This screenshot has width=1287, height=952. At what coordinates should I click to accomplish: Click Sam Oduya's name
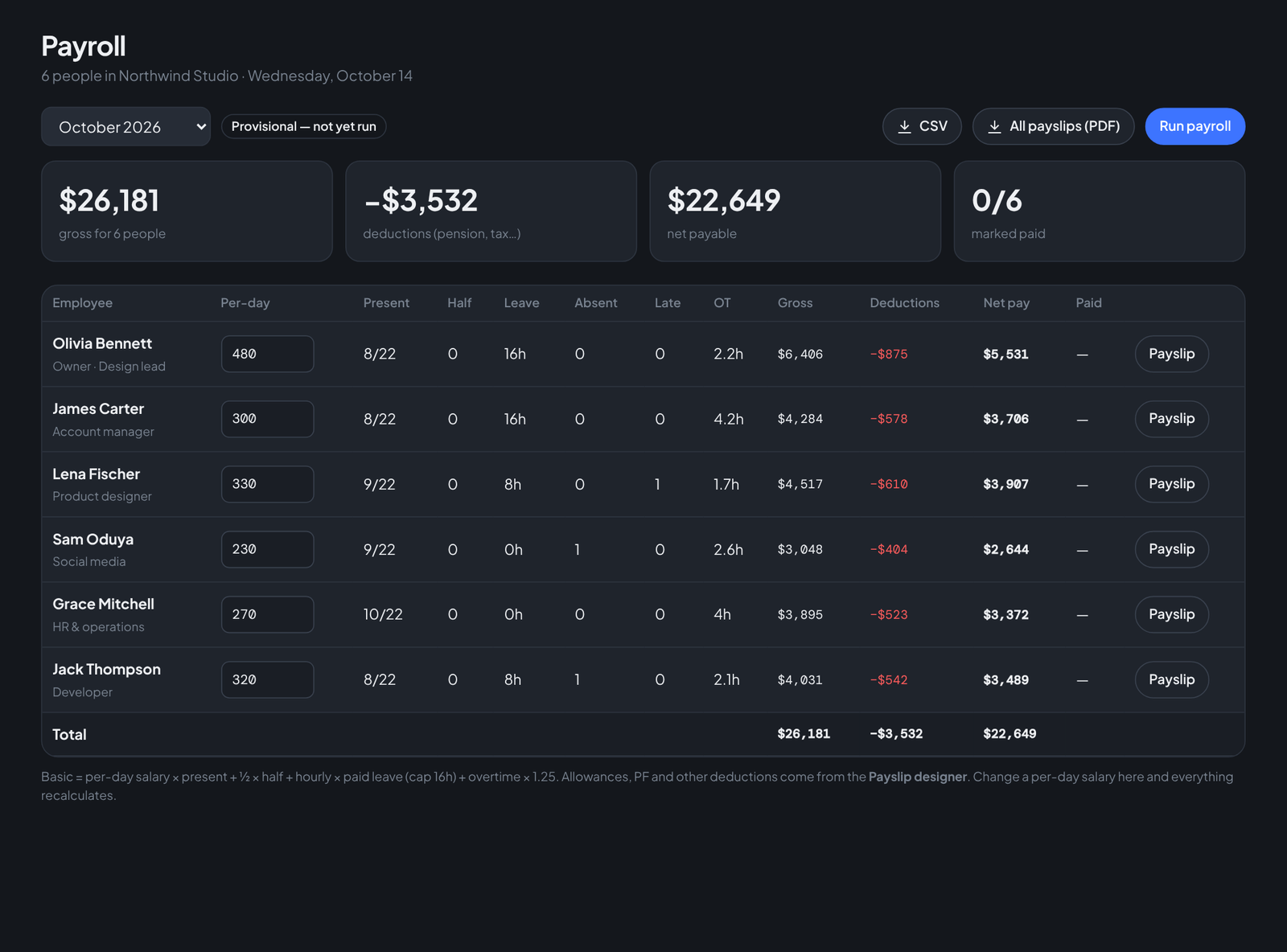[x=93, y=540]
